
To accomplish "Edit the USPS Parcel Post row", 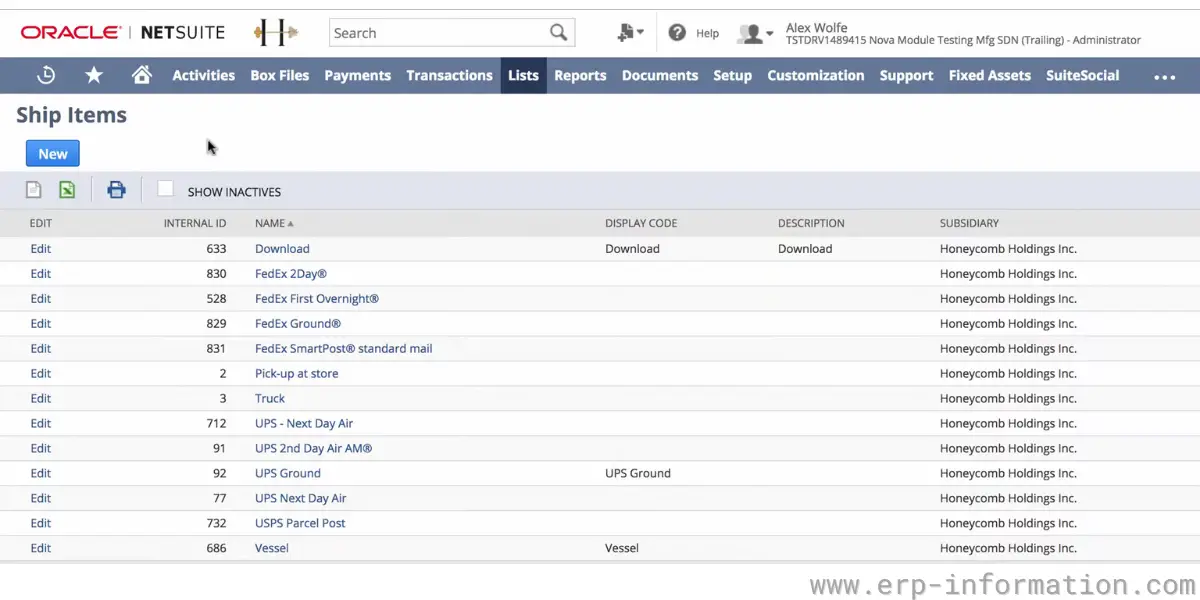I will [x=40, y=524].
